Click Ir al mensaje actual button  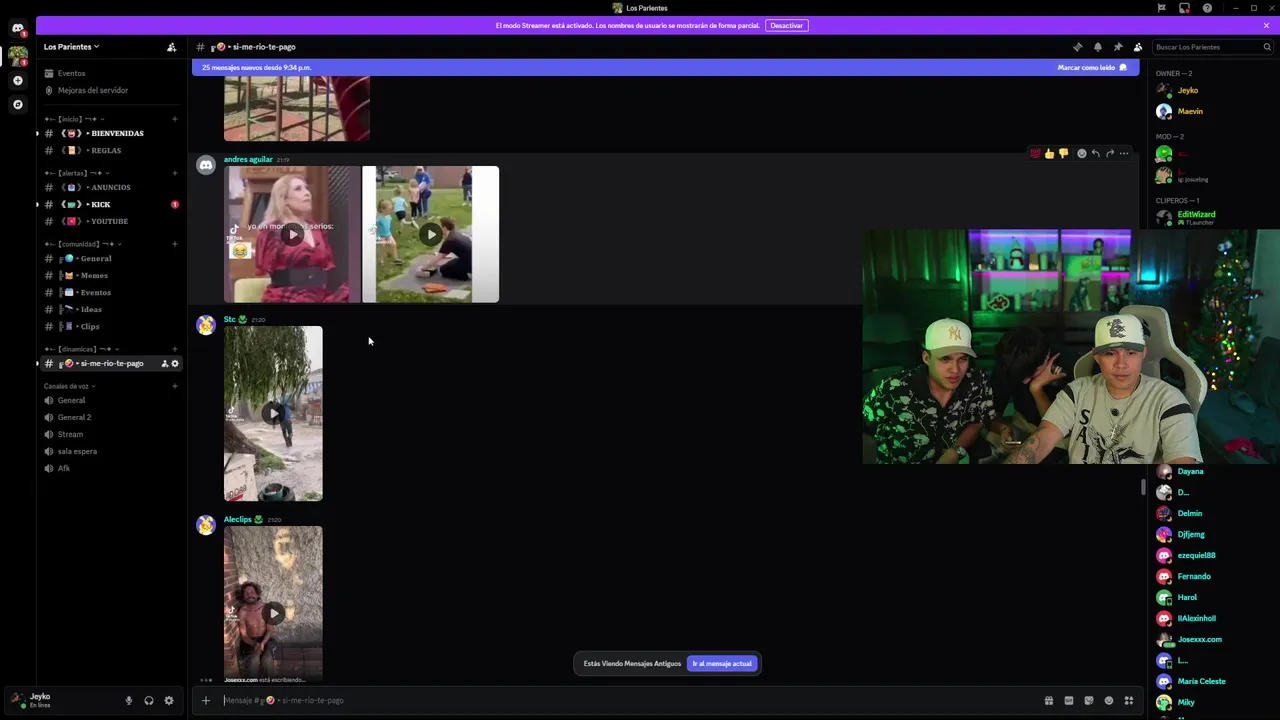click(722, 663)
